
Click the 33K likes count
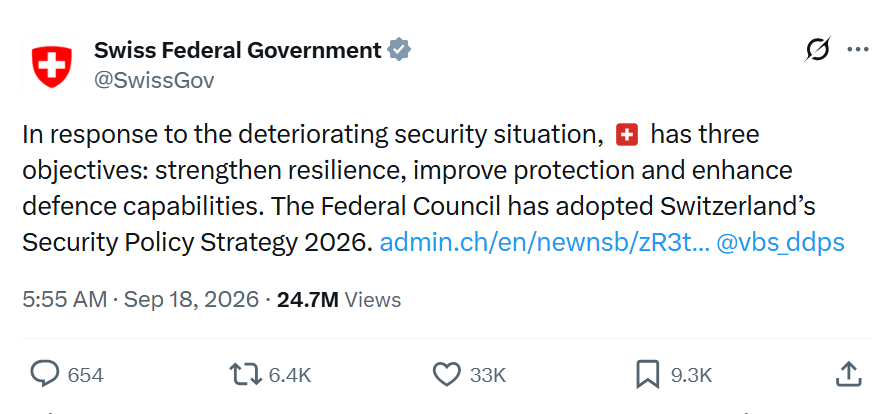tap(488, 375)
